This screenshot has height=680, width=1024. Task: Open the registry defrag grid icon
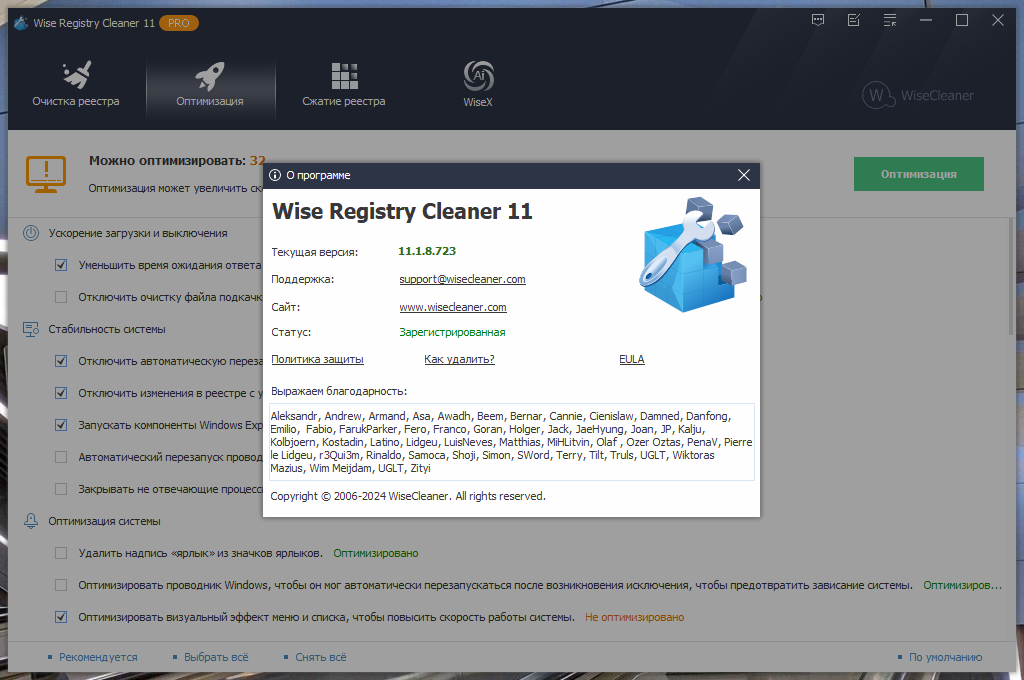coord(344,76)
